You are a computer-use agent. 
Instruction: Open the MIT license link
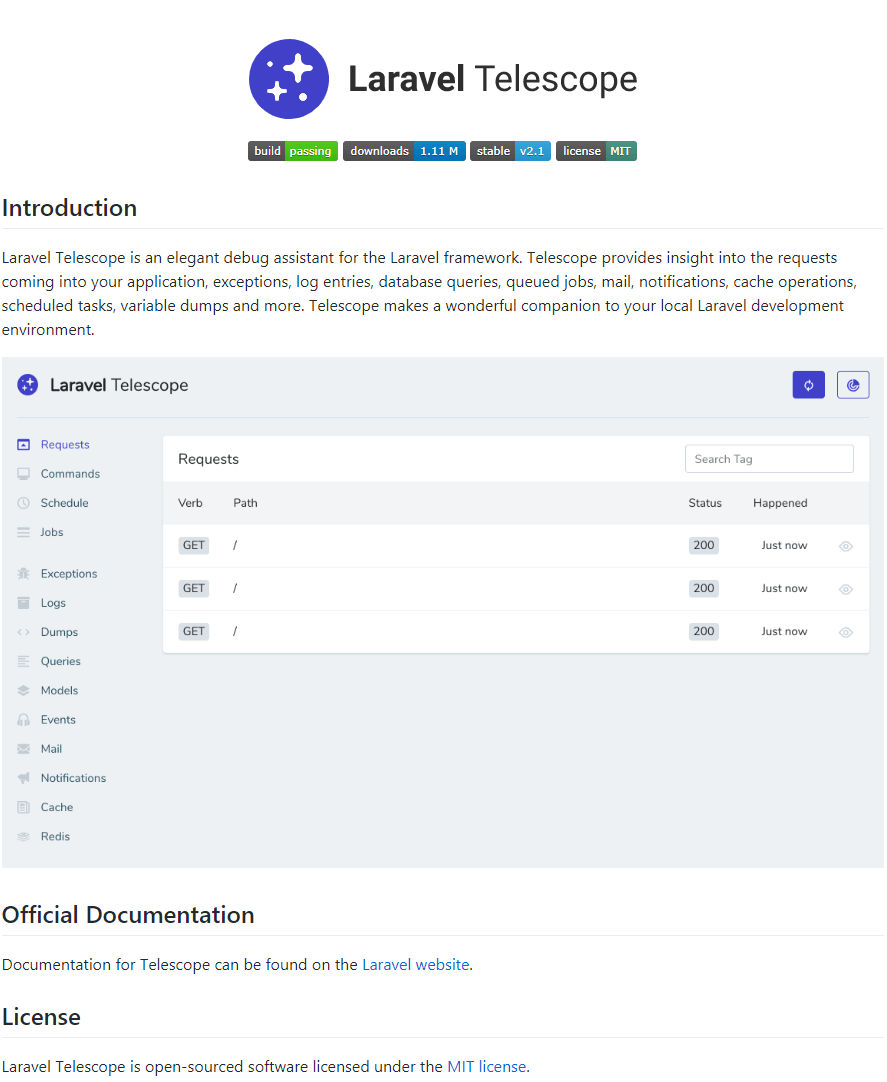pyautogui.click(x=486, y=1066)
